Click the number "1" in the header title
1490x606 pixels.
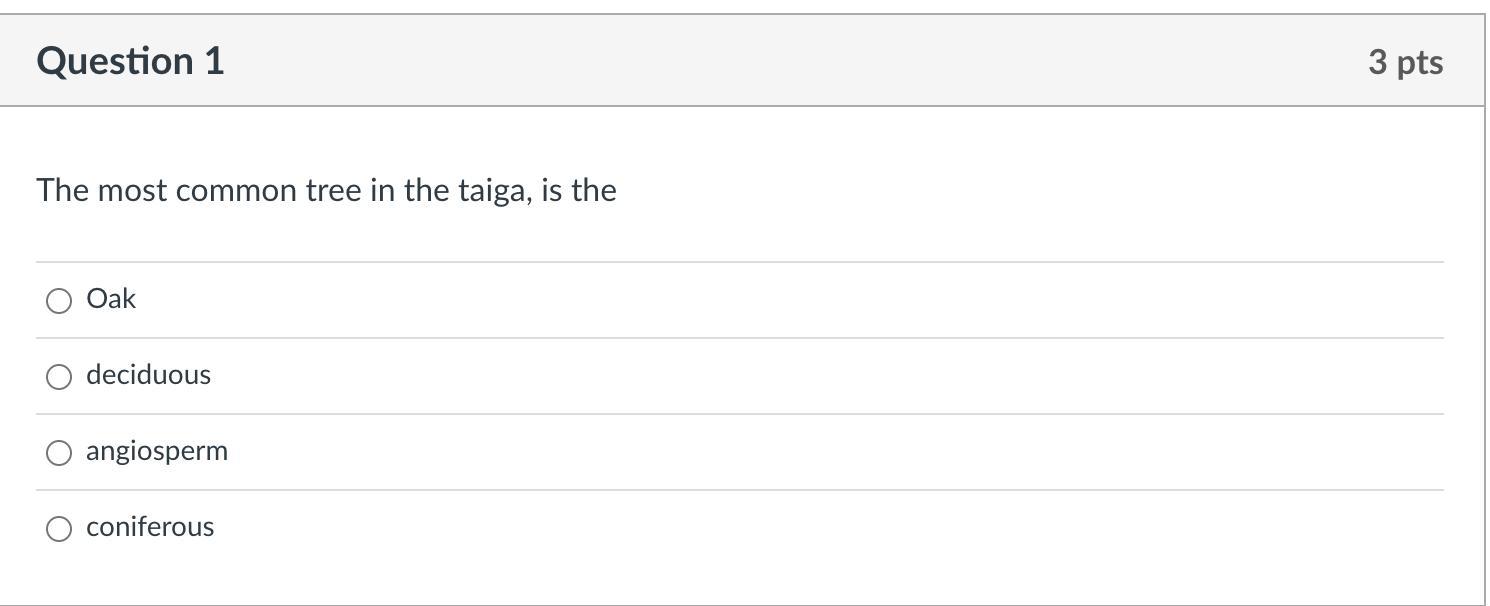(213, 61)
